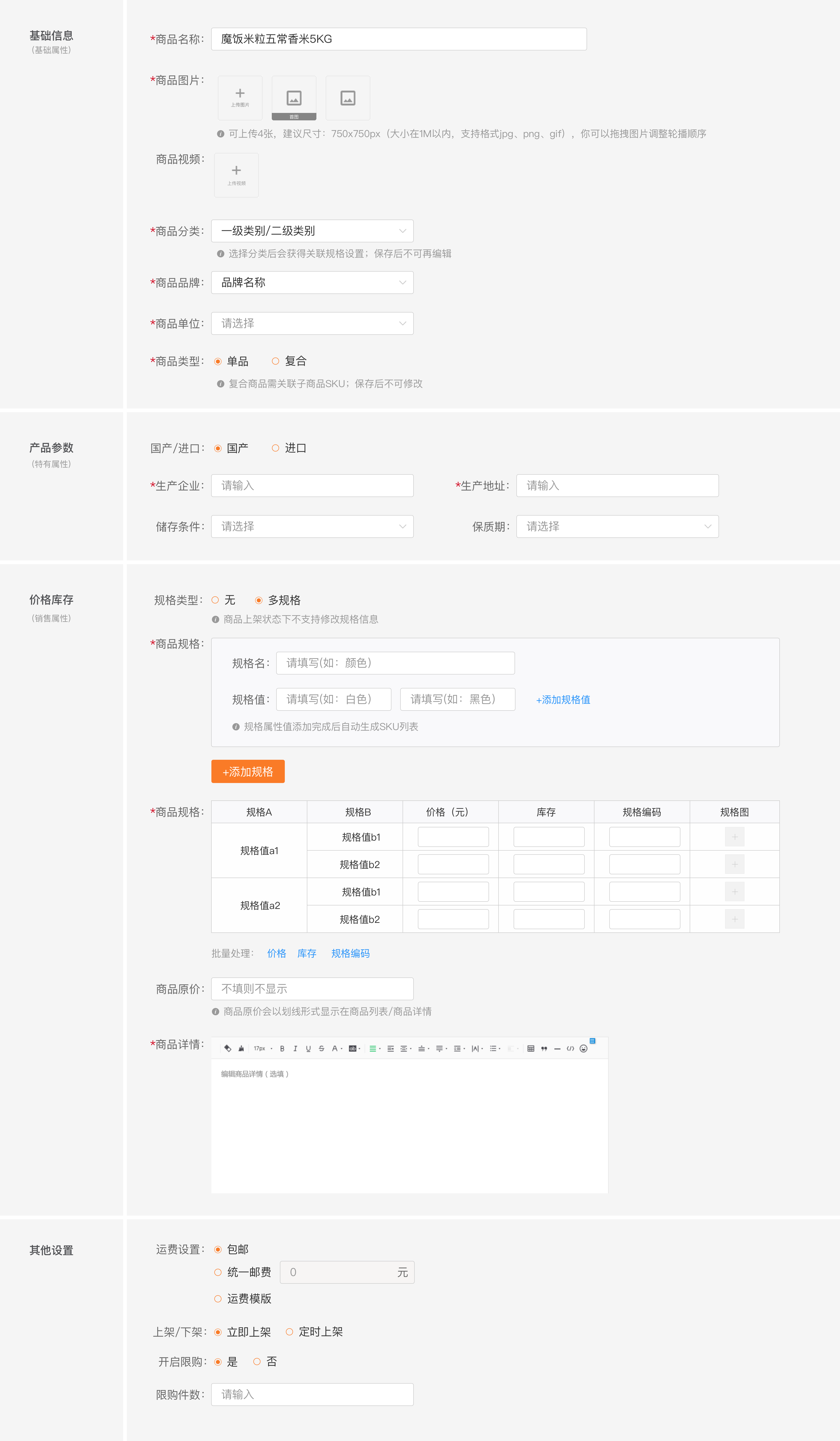
Task: Click the strikethrough icon in editor
Action: pyautogui.click(x=321, y=1049)
